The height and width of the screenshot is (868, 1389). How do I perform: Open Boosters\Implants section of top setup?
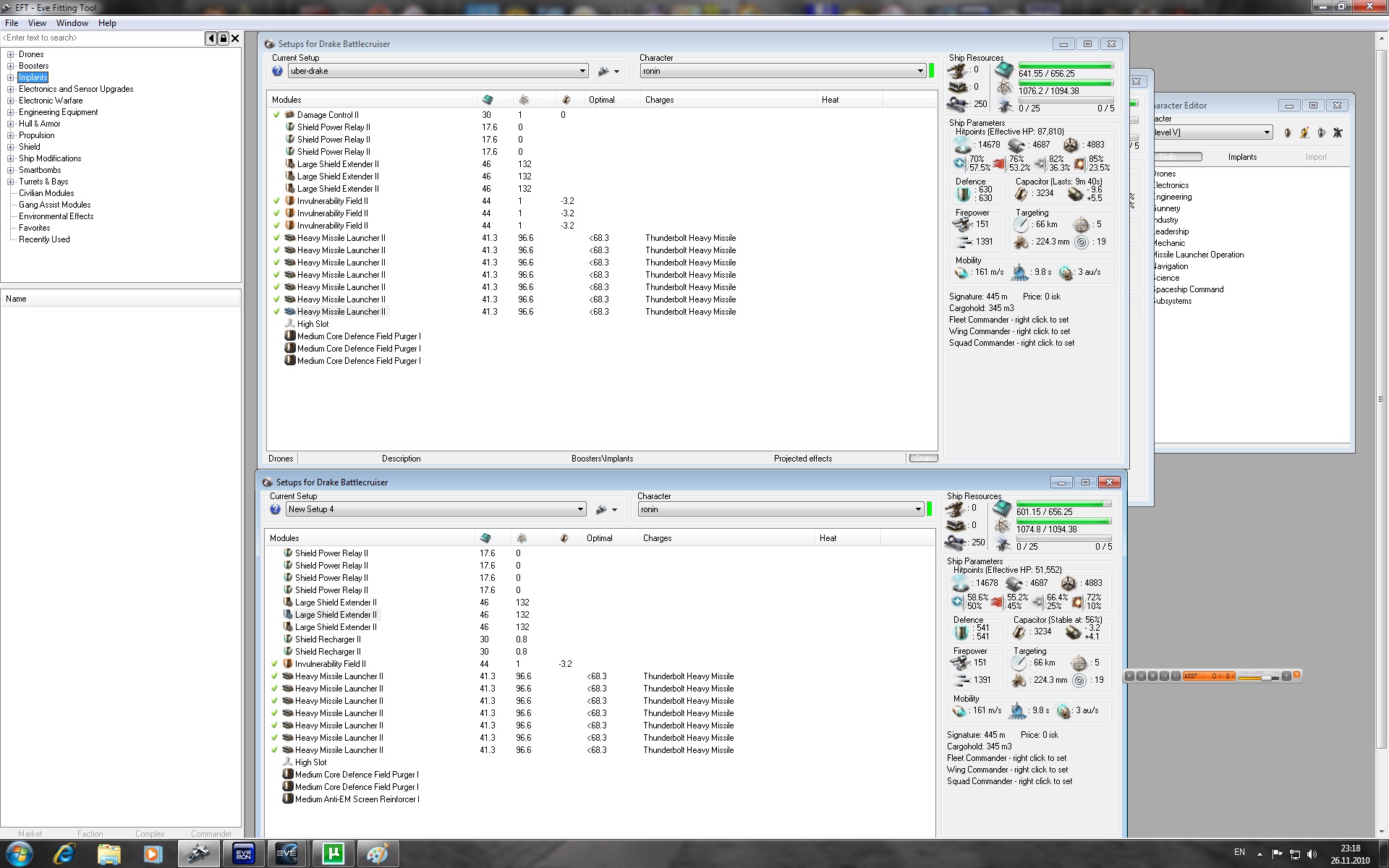pyautogui.click(x=602, y=459)
